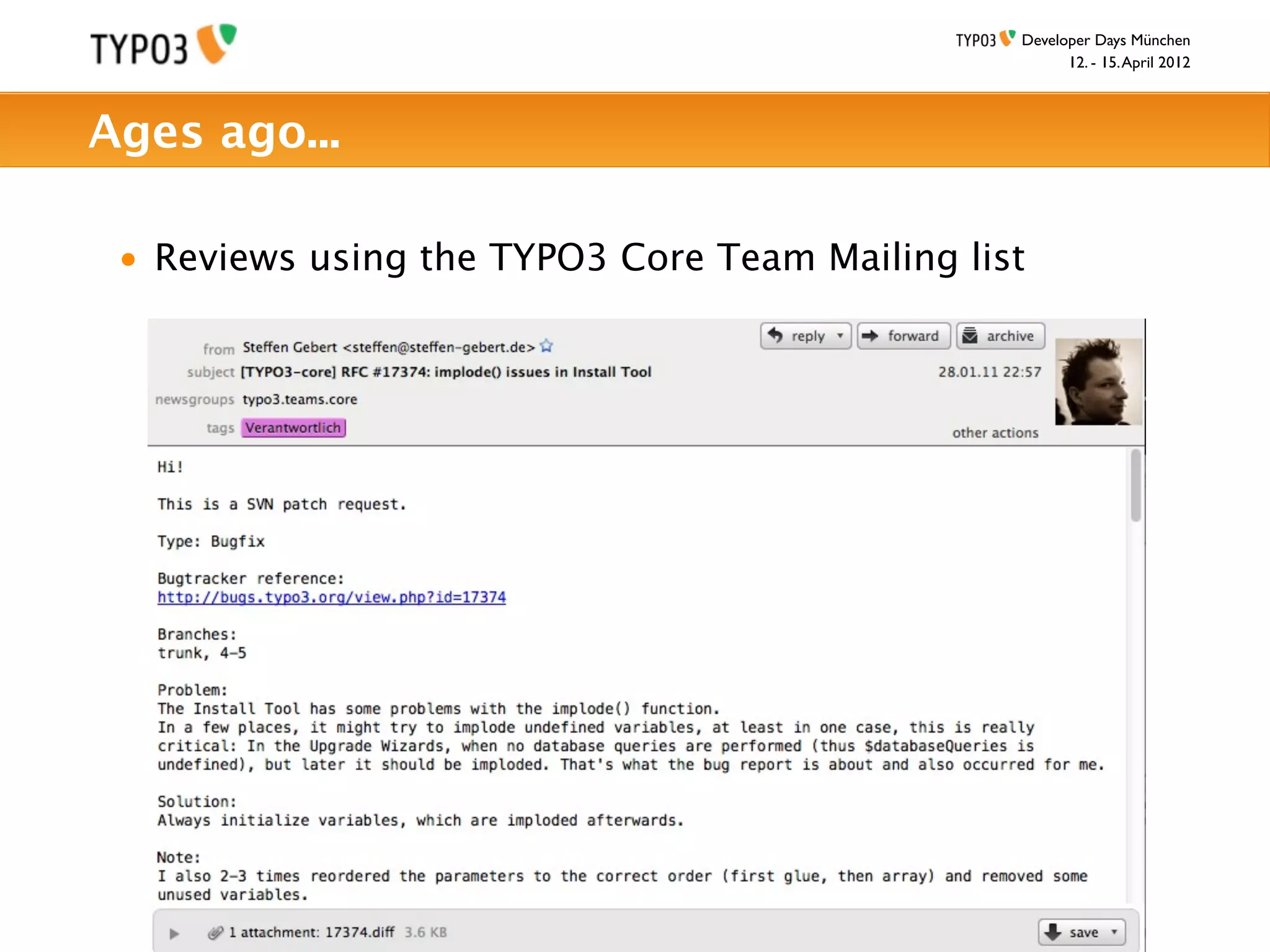Click Developer Days München header text

point(1106,40)
